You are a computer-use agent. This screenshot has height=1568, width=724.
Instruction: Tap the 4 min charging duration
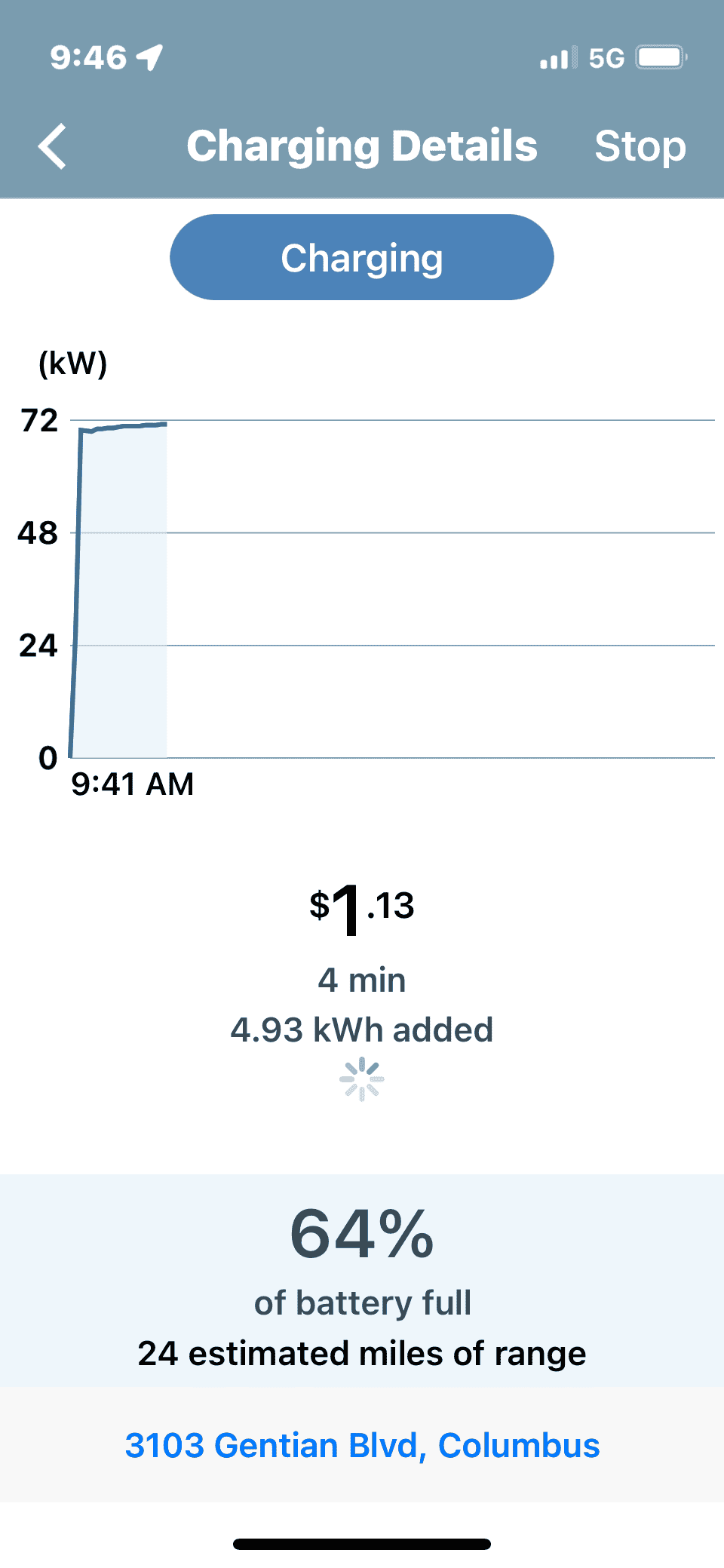tap(362, 980)
